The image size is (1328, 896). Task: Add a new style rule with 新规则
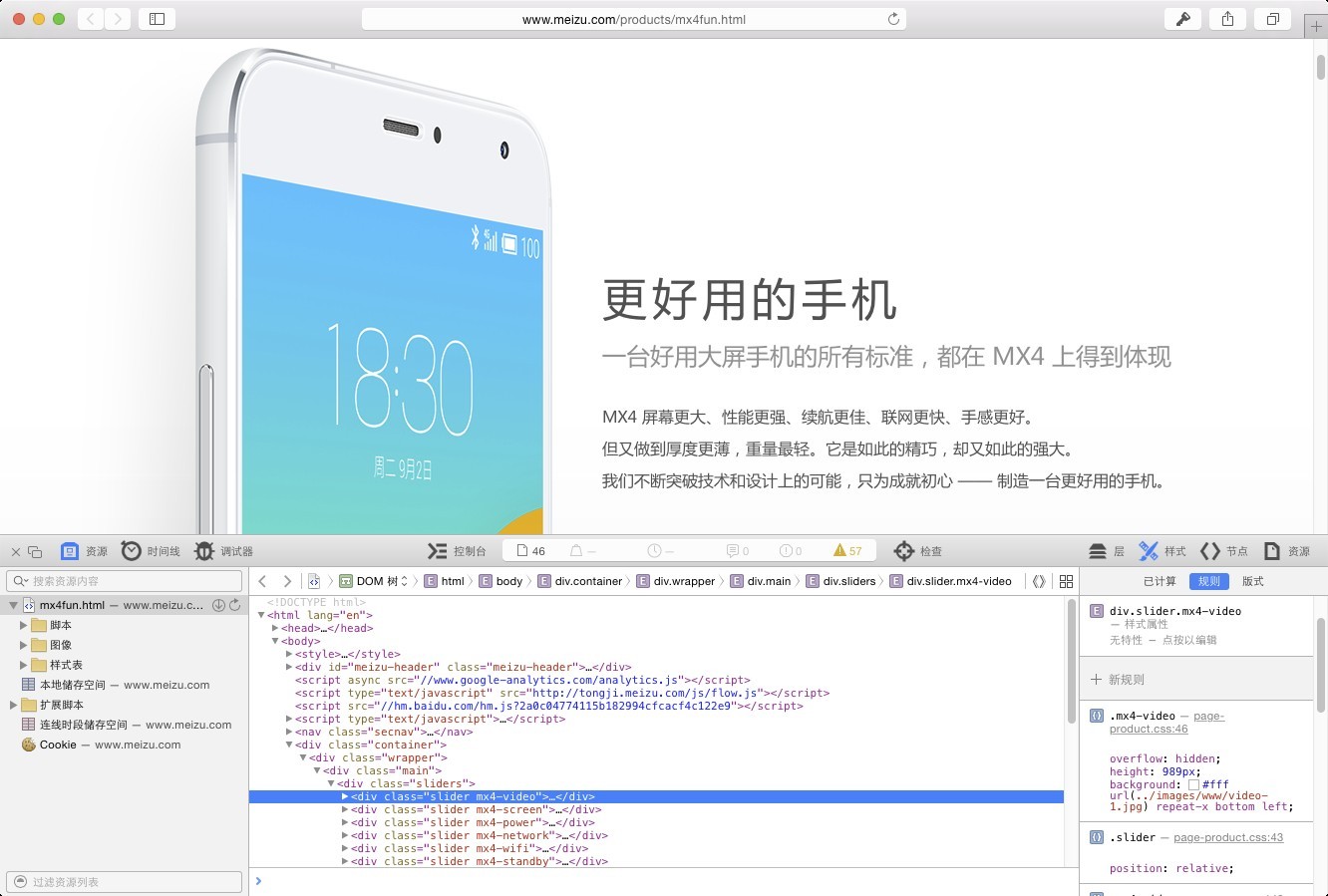[x=1118, y=680]
